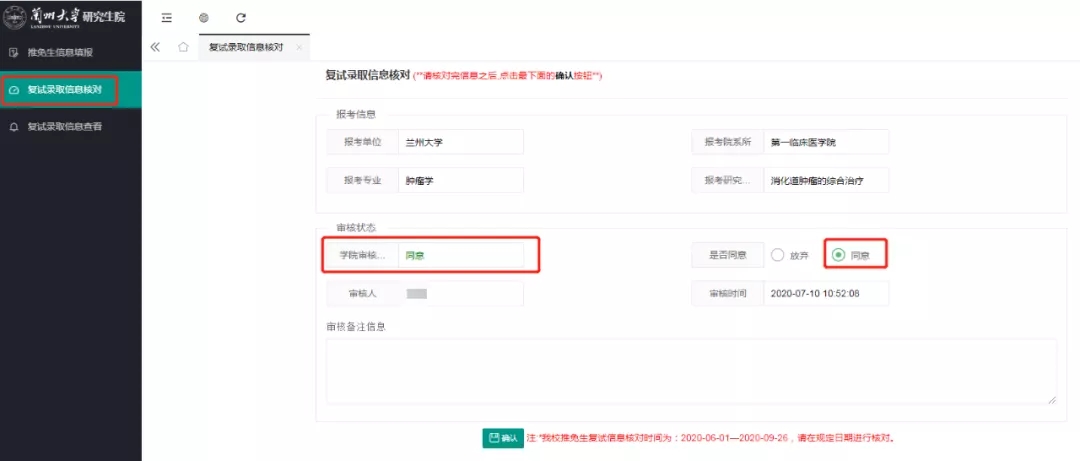Select the 同意 radio button

(838, 255)
